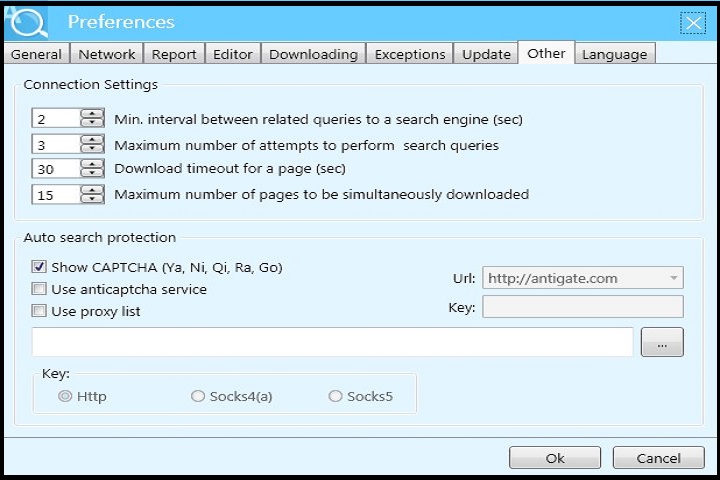The height and width of the screenshot is (480, 720).
Task: Decrease maximum simultaneous pages downloaded value
Action: [93, 200]
